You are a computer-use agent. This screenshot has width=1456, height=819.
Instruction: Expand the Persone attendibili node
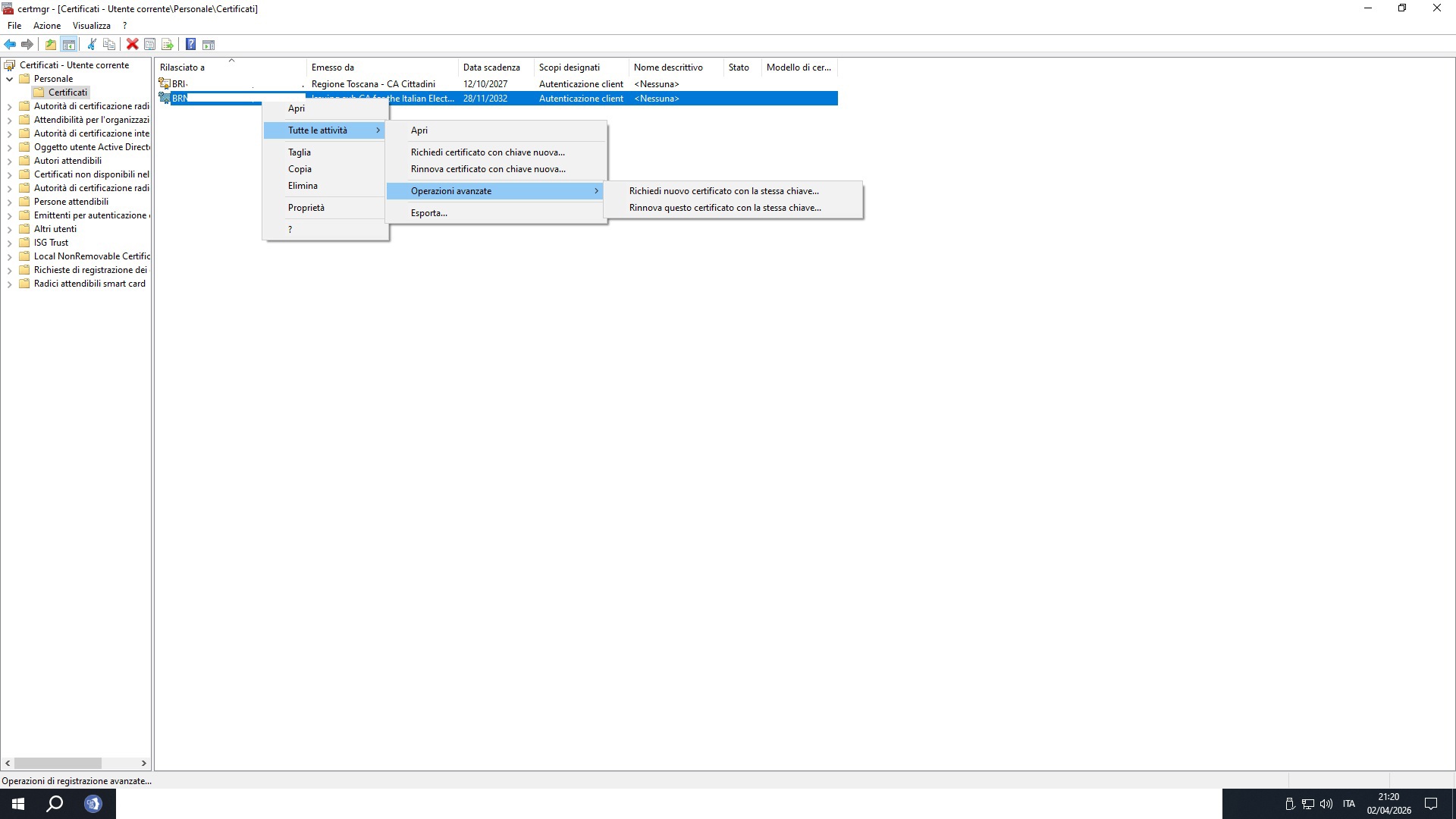pyautogui.click(x=9, y=202)
